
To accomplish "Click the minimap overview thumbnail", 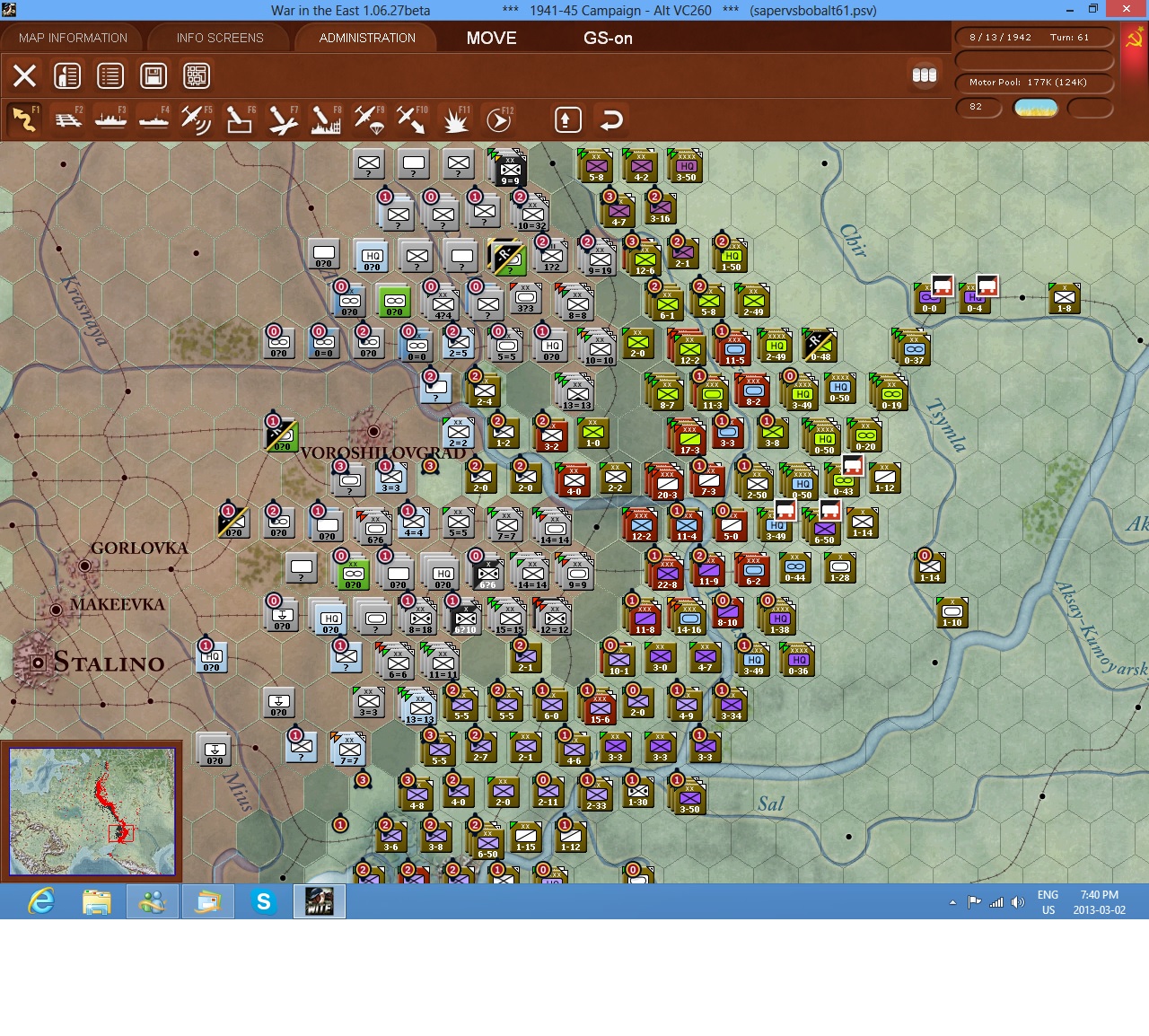I will [92, 812].
